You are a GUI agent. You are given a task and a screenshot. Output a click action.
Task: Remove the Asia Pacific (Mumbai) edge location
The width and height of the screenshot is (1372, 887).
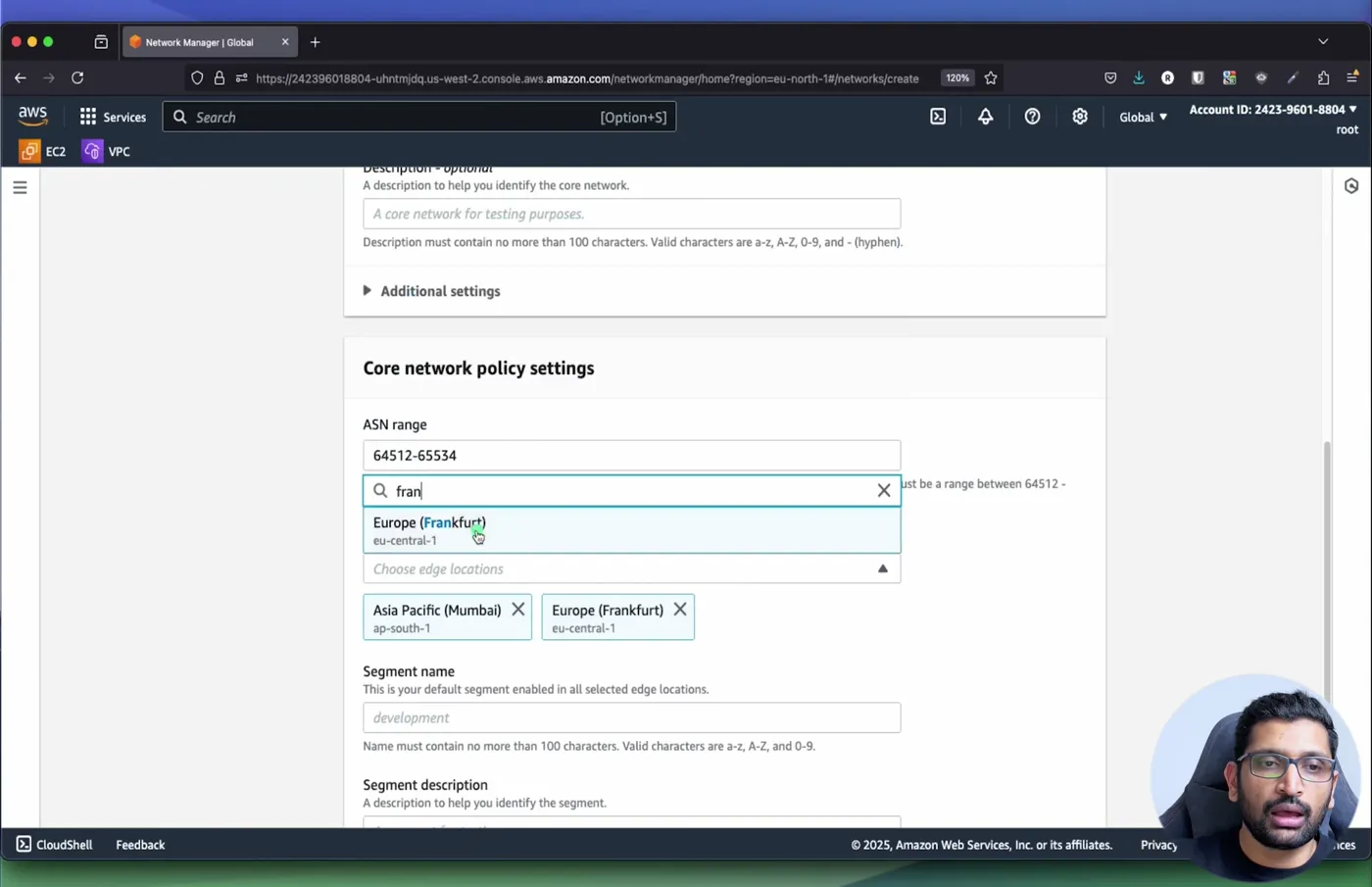point(517,610)
